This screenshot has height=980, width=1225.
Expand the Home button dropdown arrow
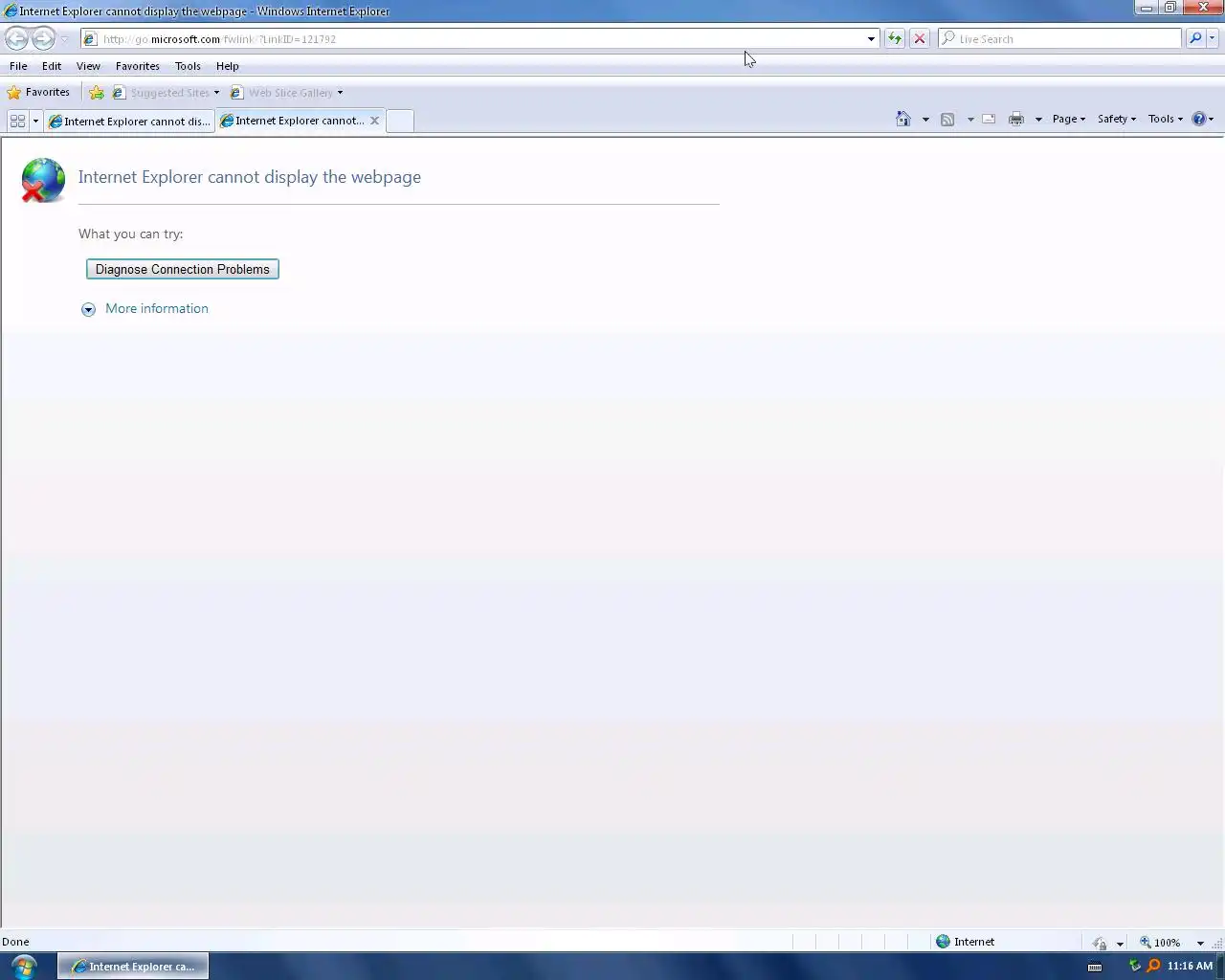(925, 120)
